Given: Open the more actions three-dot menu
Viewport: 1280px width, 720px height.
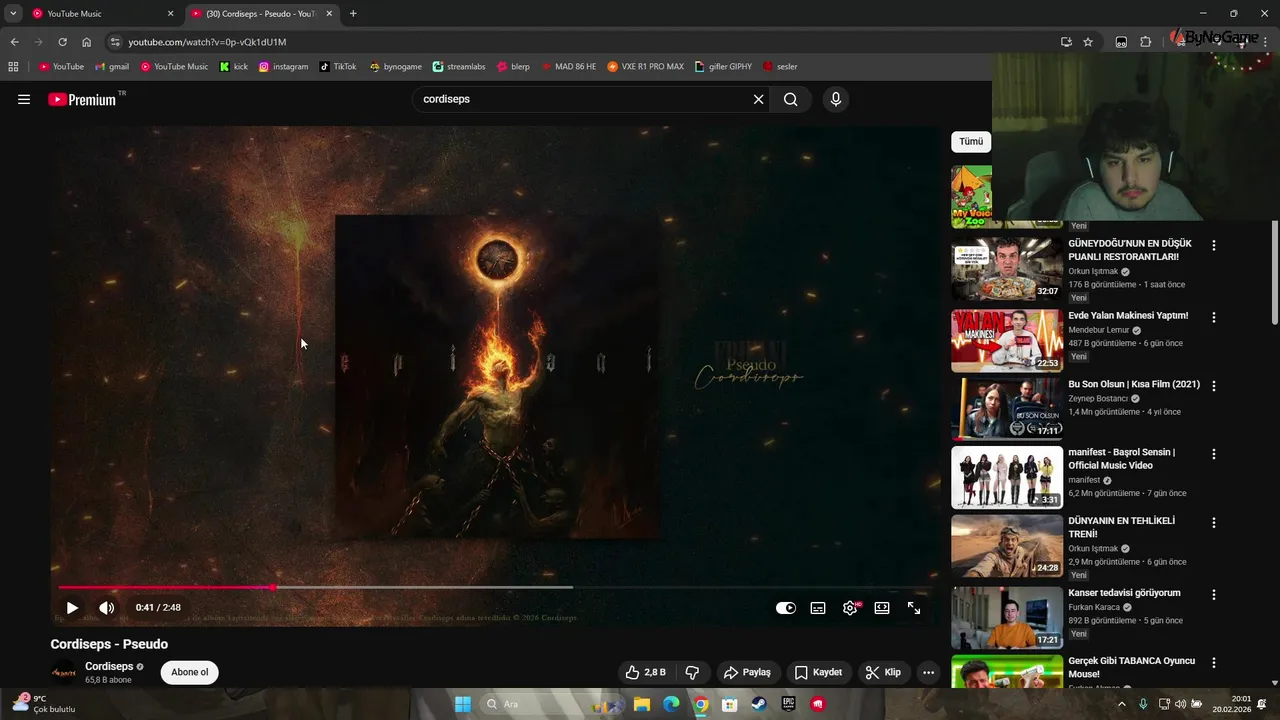Looking at the screenshot, I should pos(928,672).
